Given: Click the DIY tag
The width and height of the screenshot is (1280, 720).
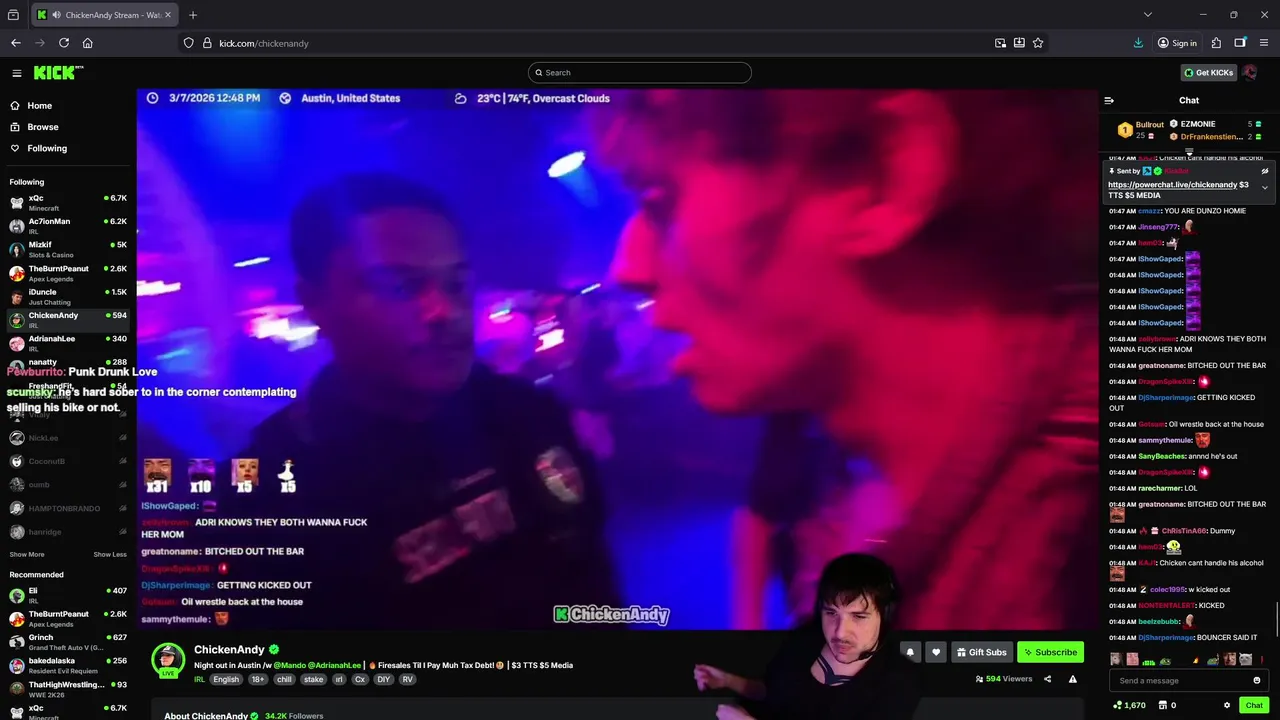Looking at the screenshot, I should [x=383, y=679].
